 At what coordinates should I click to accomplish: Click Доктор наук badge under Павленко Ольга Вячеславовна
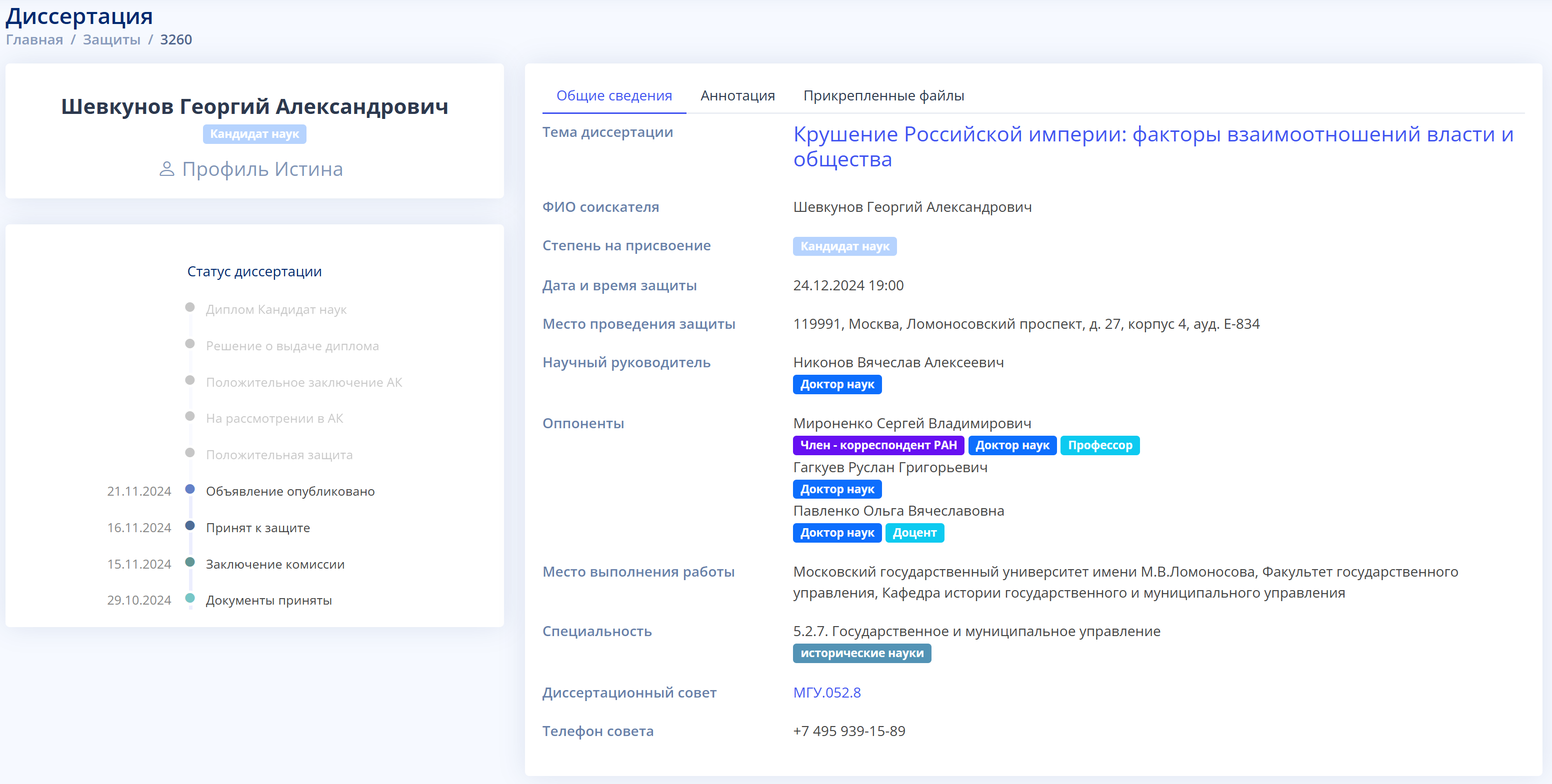[x=837, y=532]
